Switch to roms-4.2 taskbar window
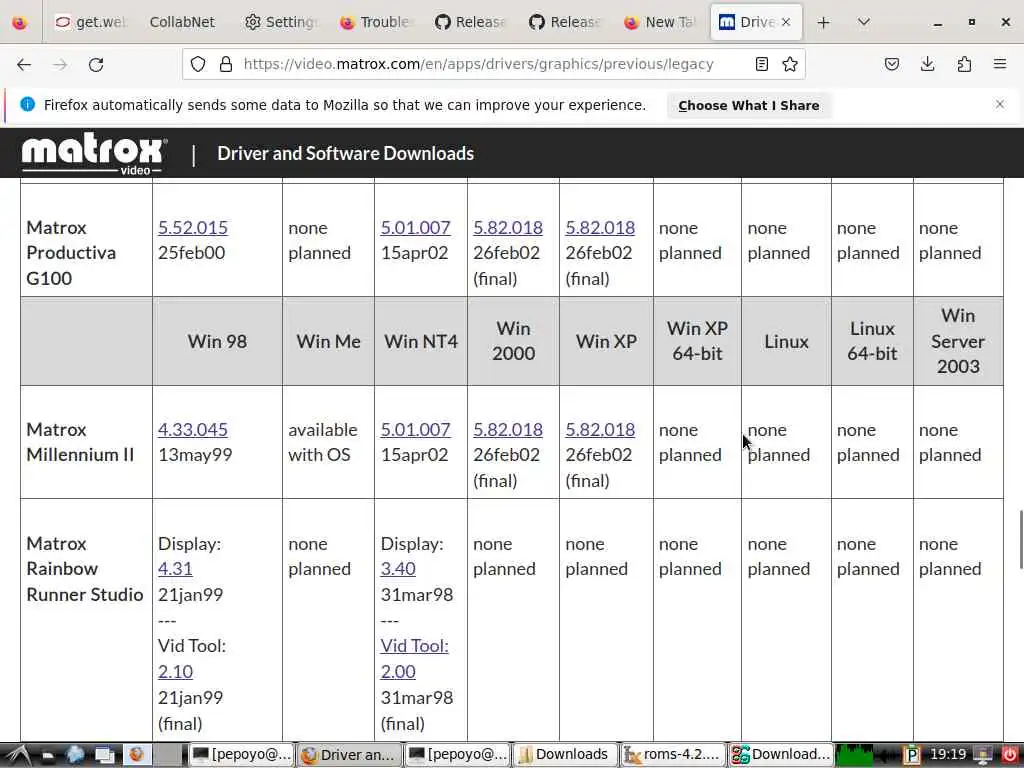1024x768 pixels. coord(673,755)
